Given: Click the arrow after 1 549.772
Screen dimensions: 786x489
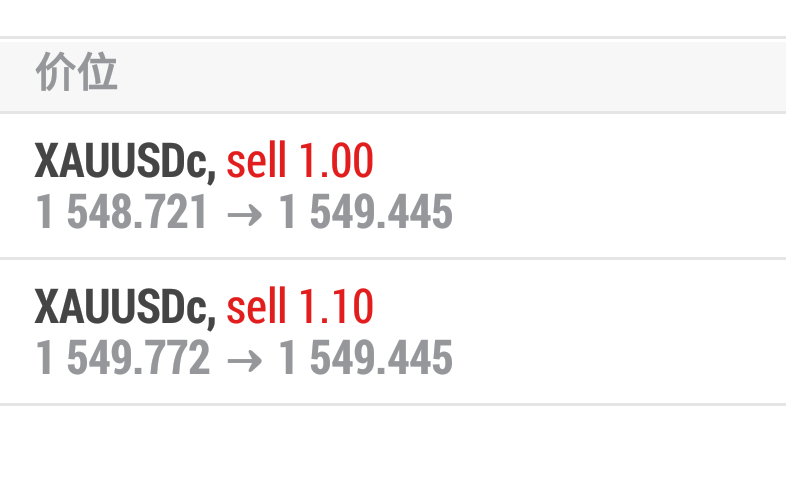Looking at the screenshot, I should 244,359.
